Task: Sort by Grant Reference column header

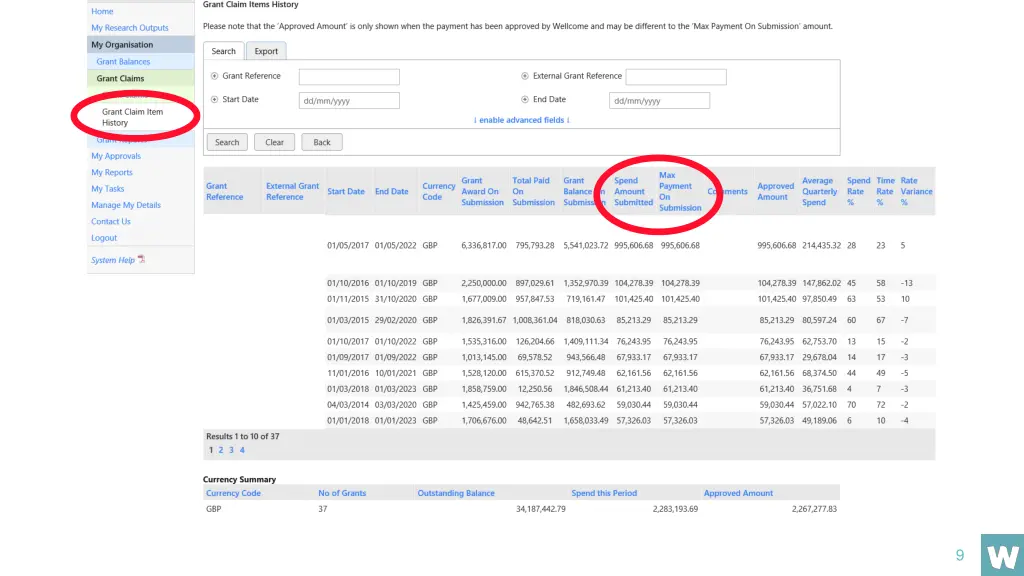Action: [225, 191]
